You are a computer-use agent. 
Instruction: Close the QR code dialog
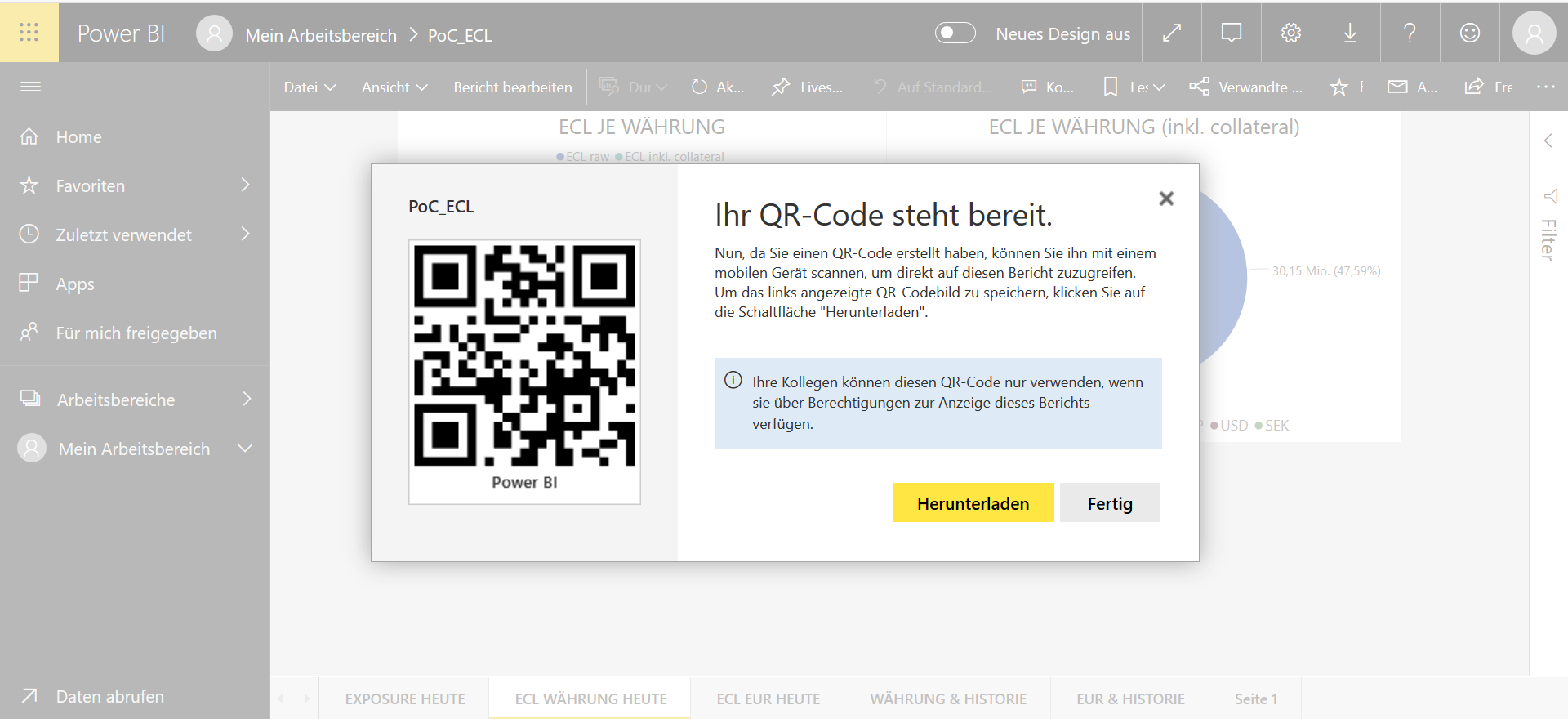click(1166, 199)
